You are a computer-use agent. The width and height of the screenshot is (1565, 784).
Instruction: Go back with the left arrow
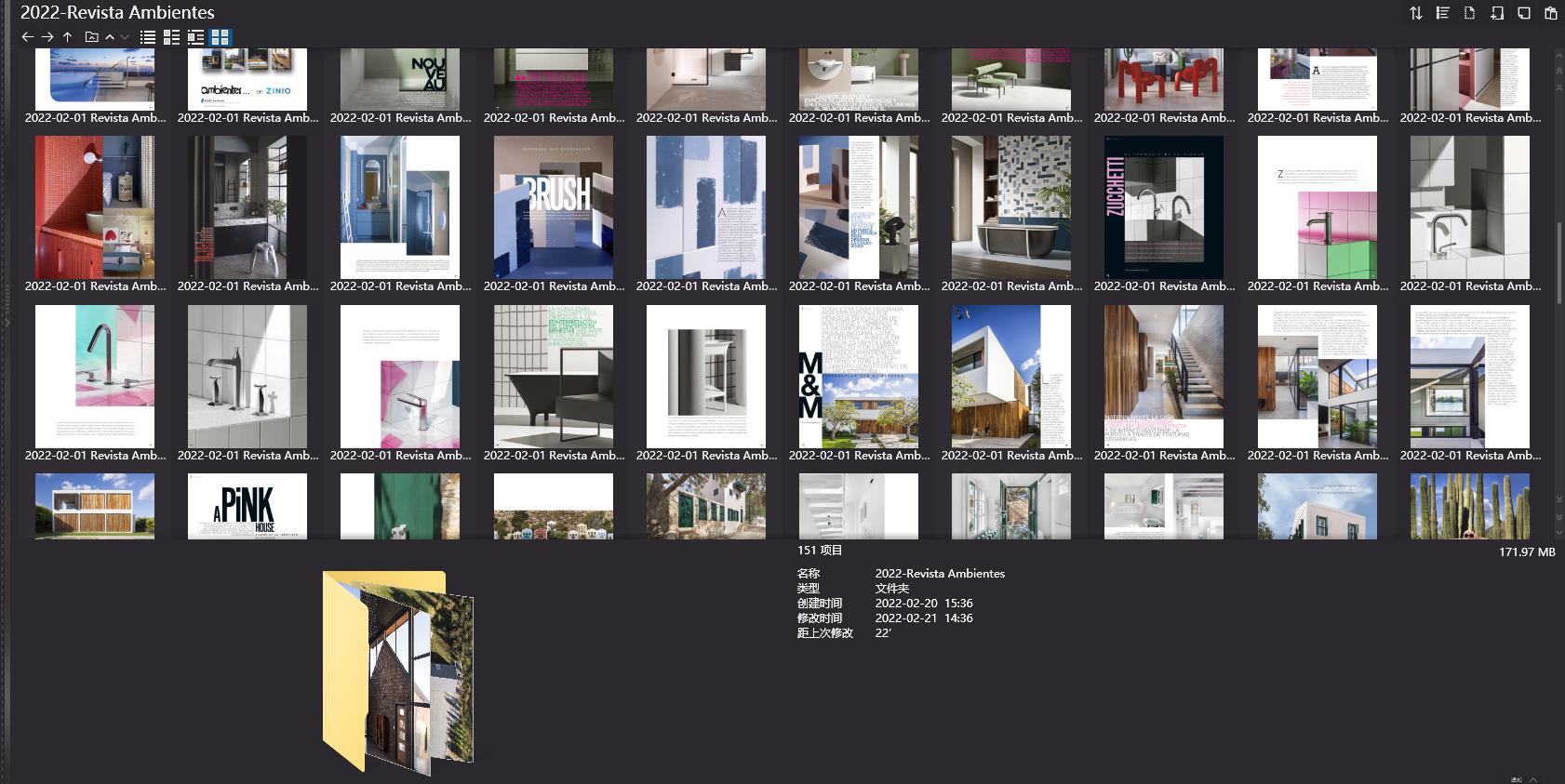pyautogui.click(x=27, y=37)
